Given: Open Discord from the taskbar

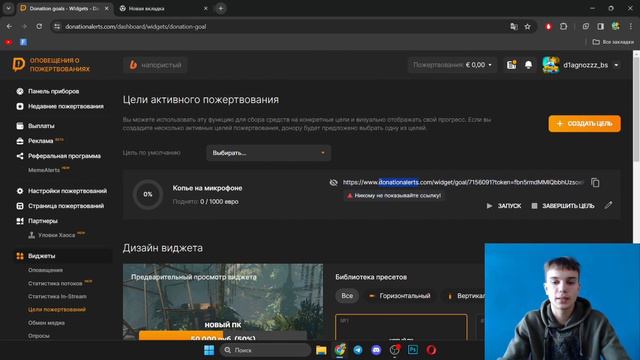Looking at the screenshot, I should (x=376, y=350).
